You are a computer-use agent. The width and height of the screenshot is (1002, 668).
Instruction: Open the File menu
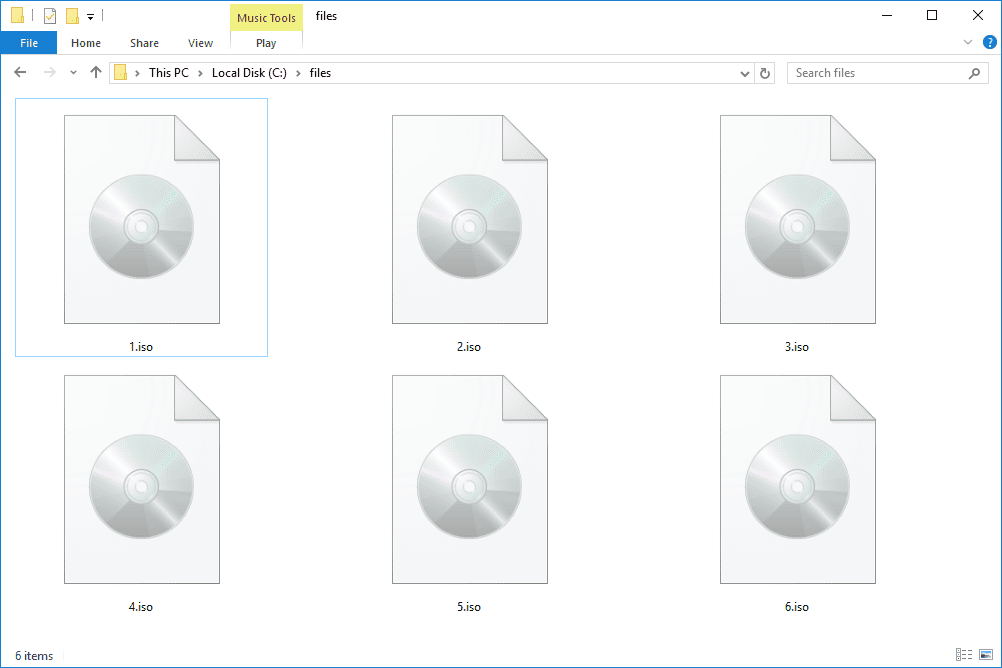click(x=29, y=43)
